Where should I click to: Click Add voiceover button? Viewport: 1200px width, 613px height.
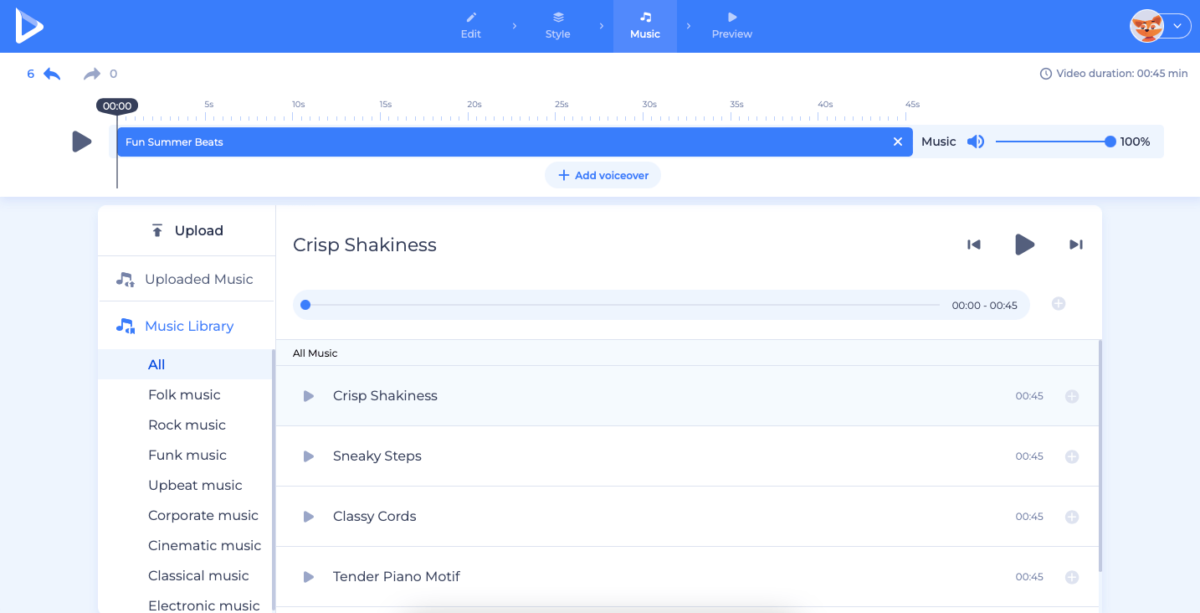603,176
